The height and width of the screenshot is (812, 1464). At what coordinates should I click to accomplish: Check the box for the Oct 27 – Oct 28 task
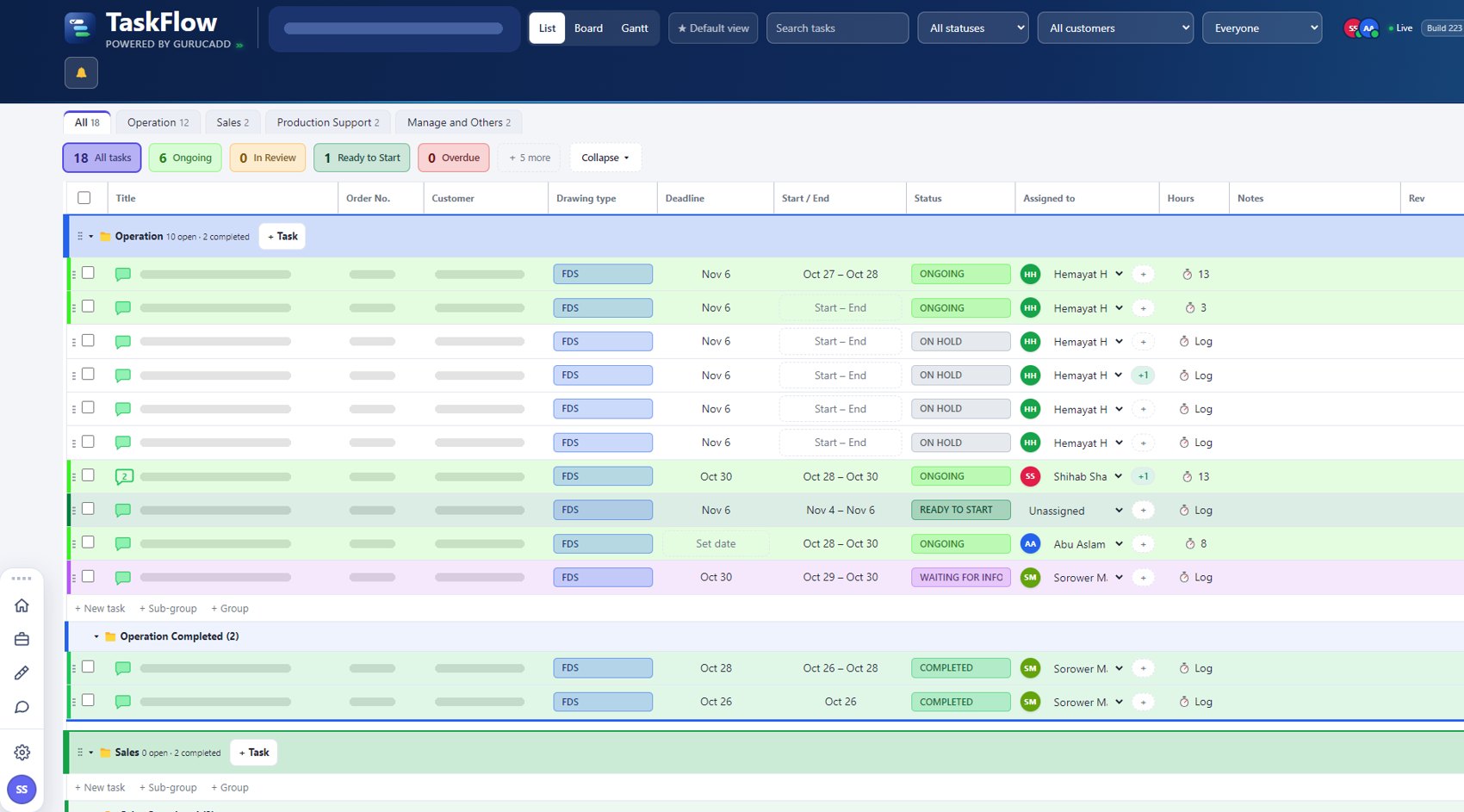click(88, 273)
